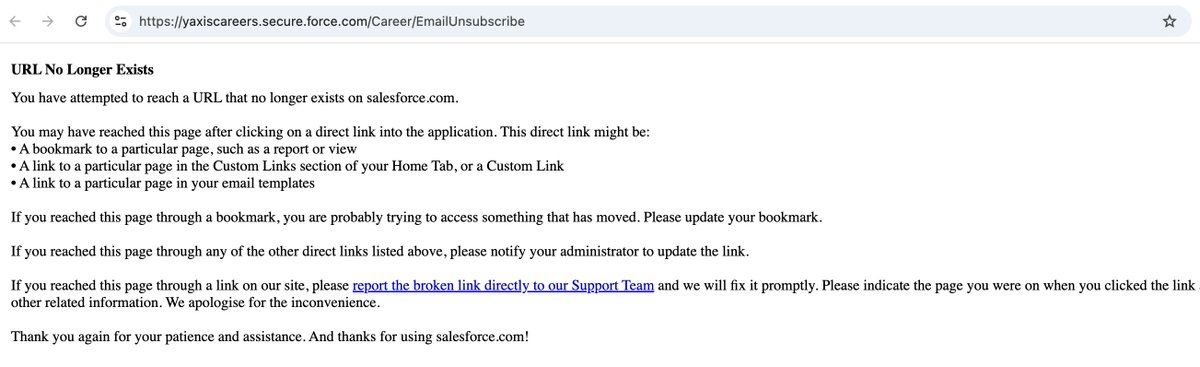Select the 'URL No Longer Exists' heading
This screenshot has width=1200, height=367.
point(81,70)
